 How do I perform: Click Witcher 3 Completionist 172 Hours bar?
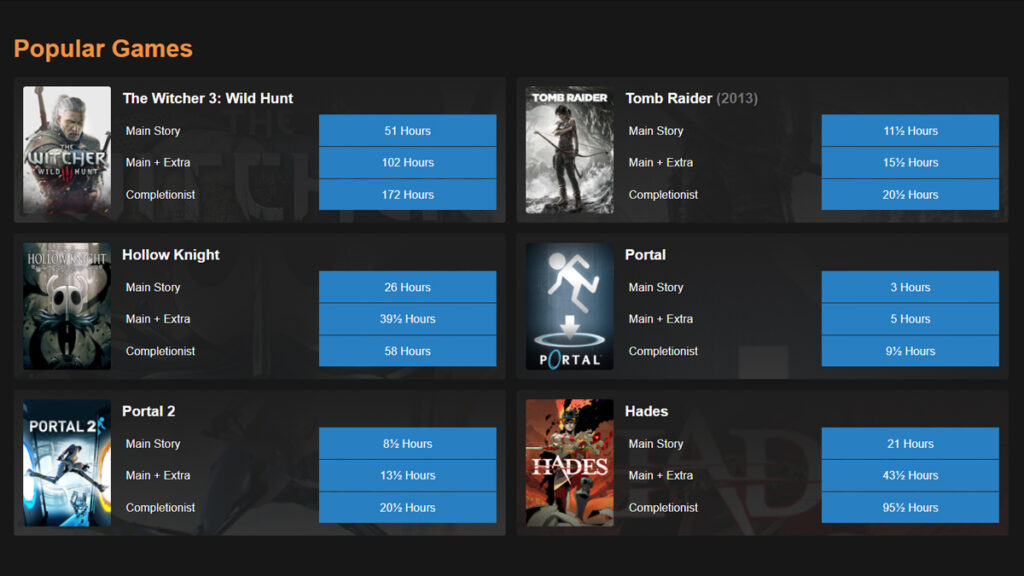408,195
